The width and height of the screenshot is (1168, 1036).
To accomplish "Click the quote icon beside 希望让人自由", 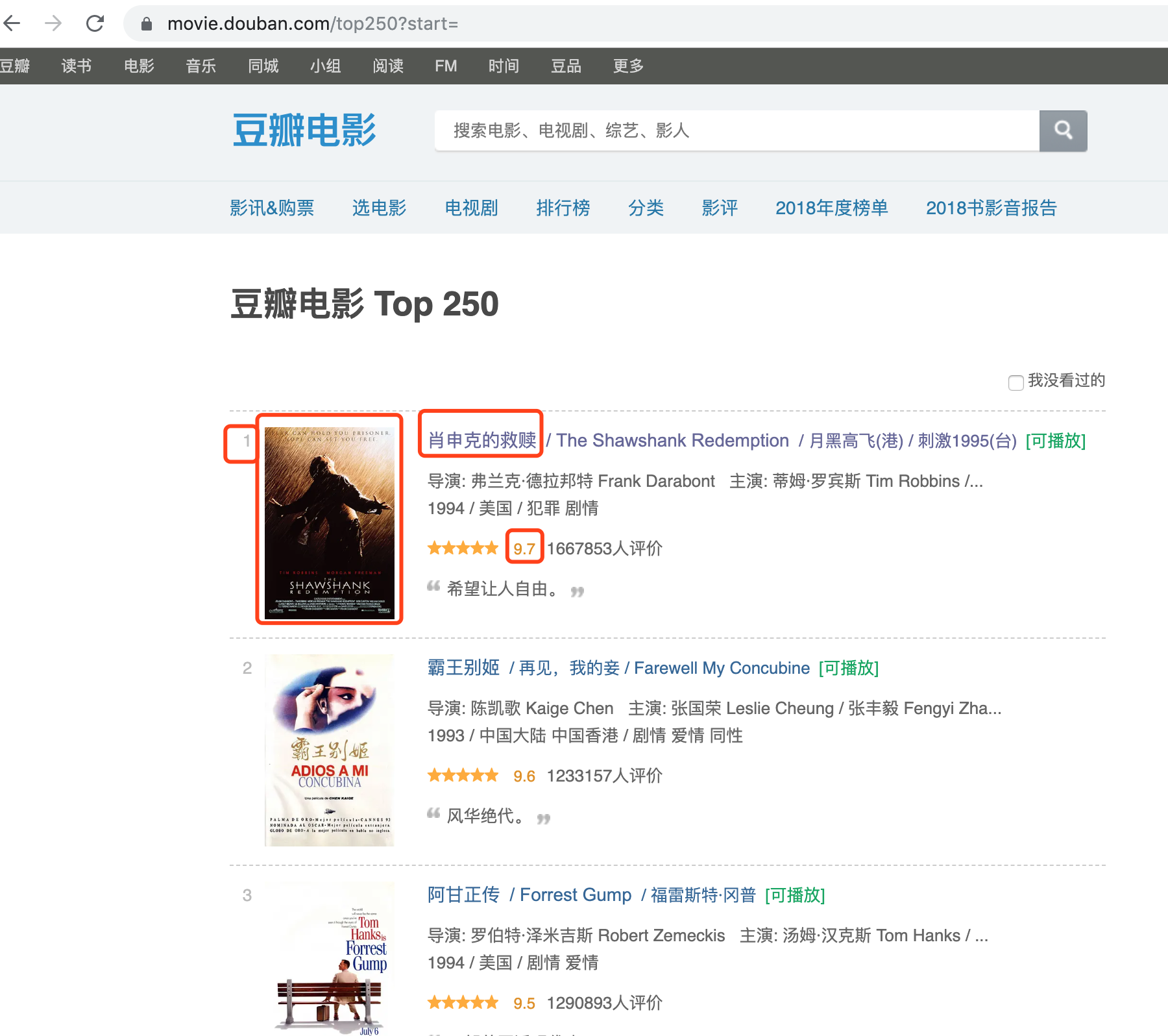I will point(433,587).
